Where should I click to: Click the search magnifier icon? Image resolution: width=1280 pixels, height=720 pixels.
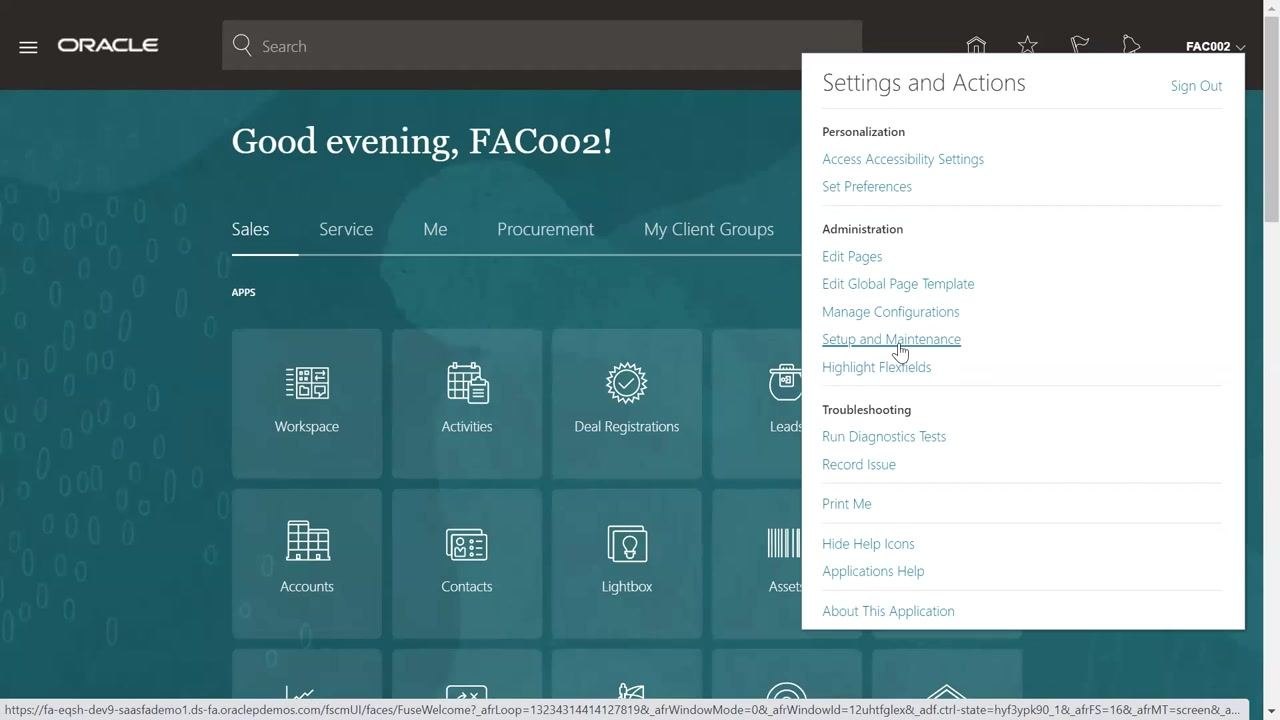click(x=242, y=46)
